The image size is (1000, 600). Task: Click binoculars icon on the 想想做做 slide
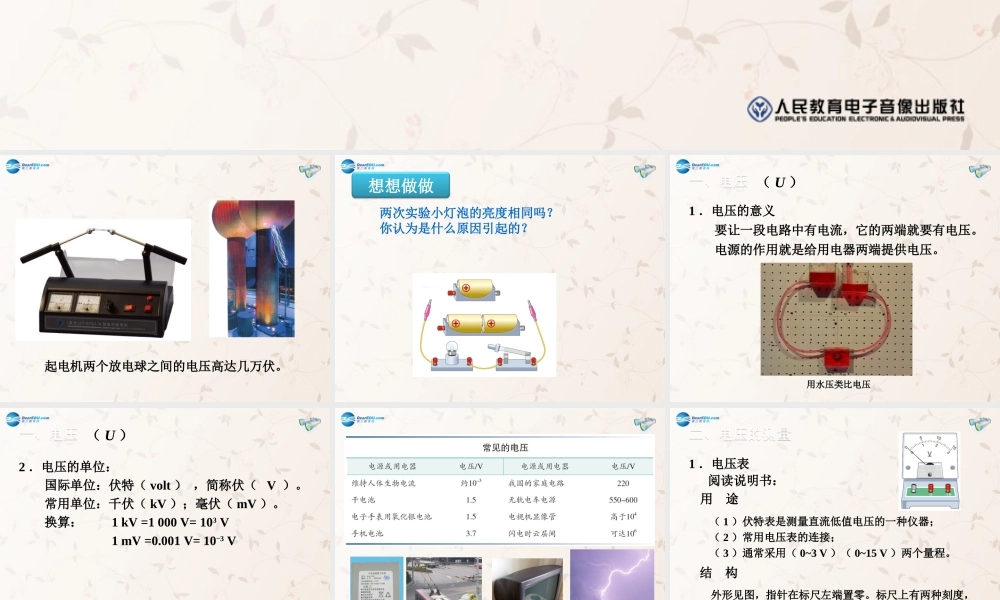pyautogui.click(x=645, y=171)
